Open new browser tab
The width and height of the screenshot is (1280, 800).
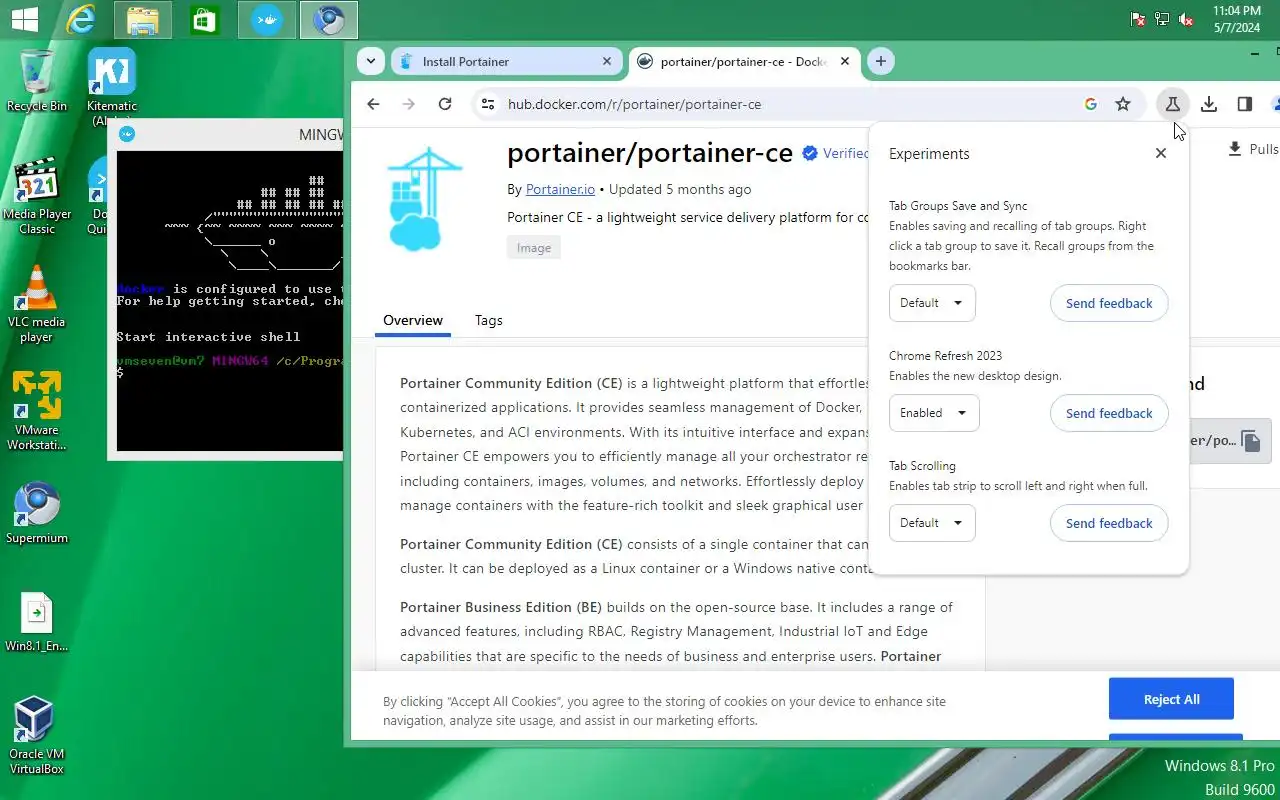tap(880, 61)
